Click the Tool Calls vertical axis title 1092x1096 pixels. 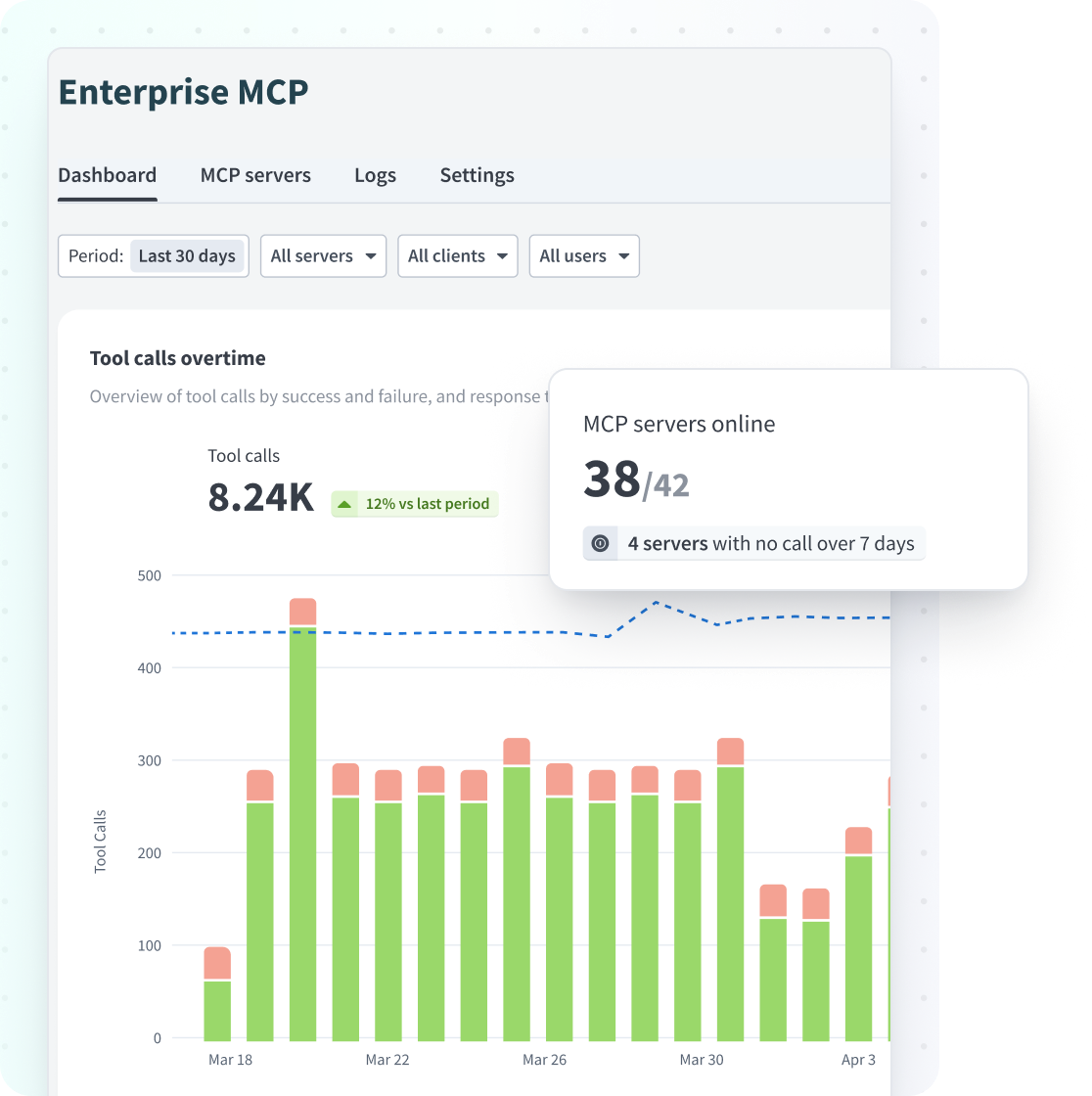(100, 842)
